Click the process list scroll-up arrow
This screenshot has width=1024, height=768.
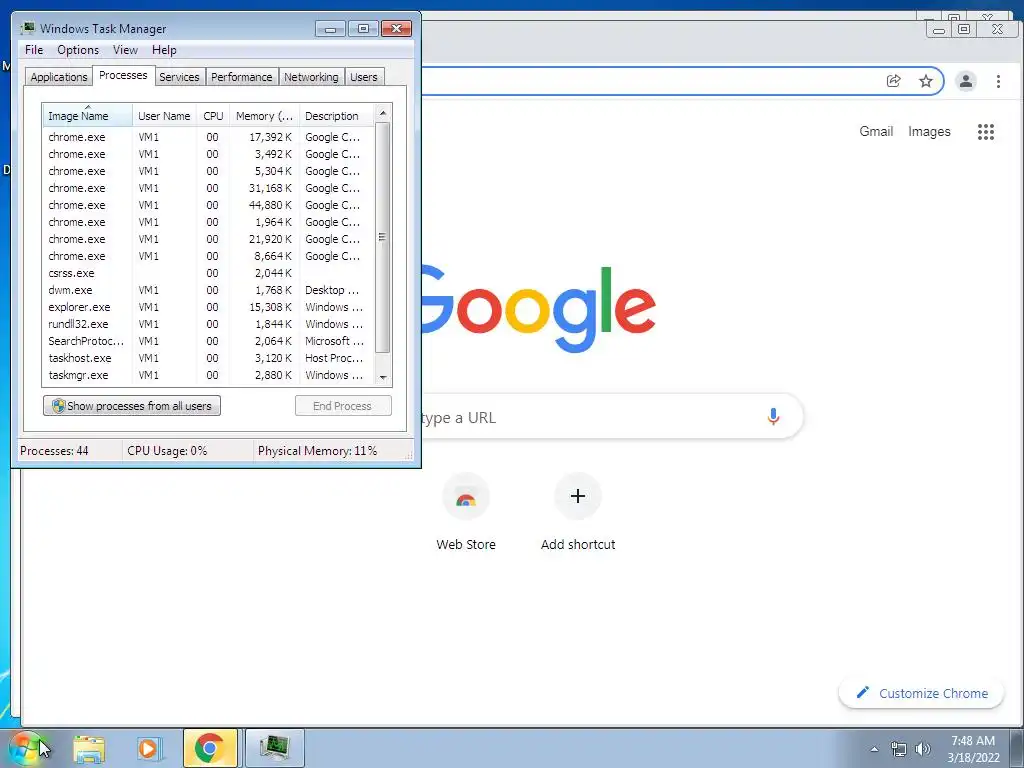coord(383,113)
